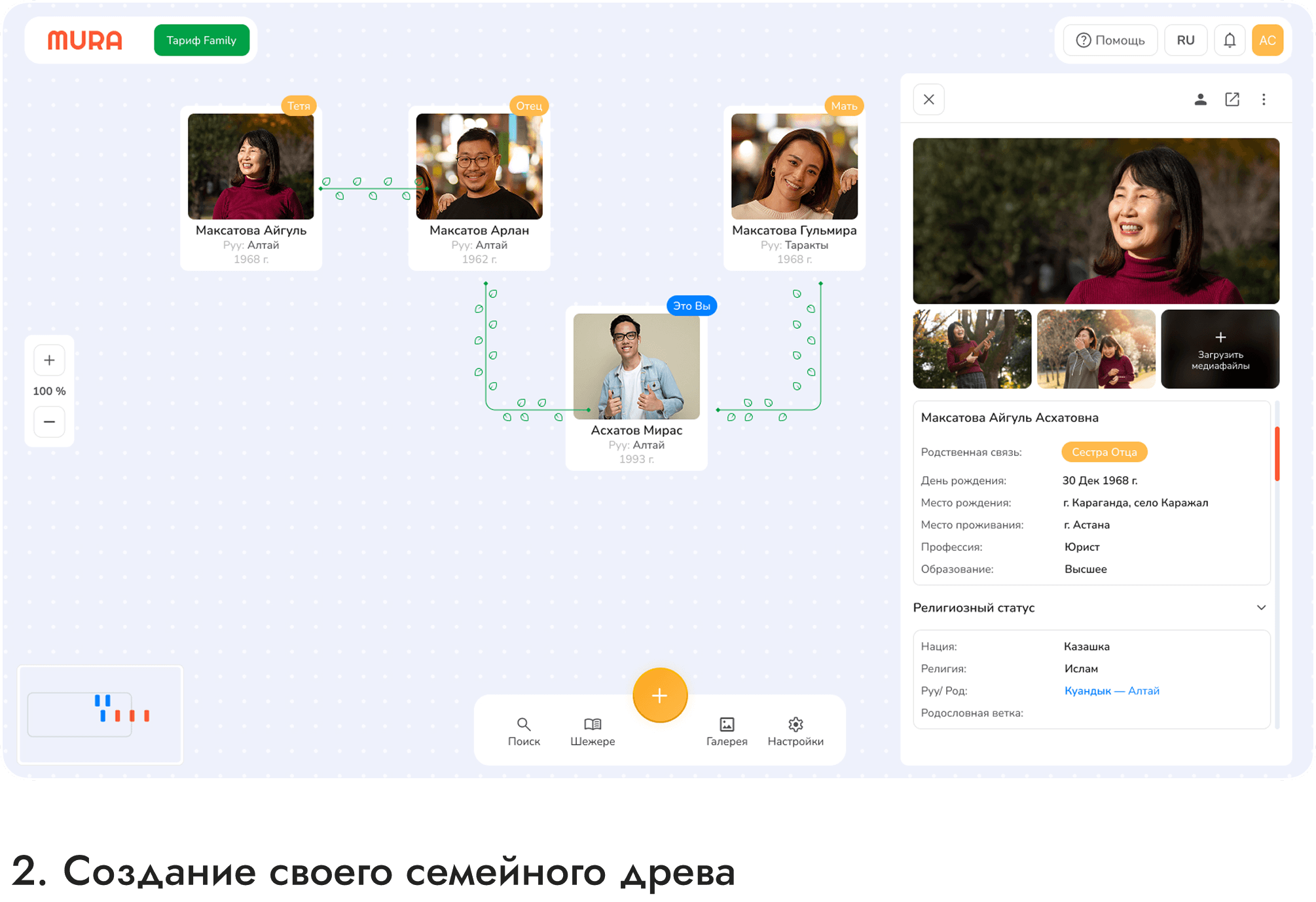
Task: Open the Галерея gallery tab
Action: (727, 731)
